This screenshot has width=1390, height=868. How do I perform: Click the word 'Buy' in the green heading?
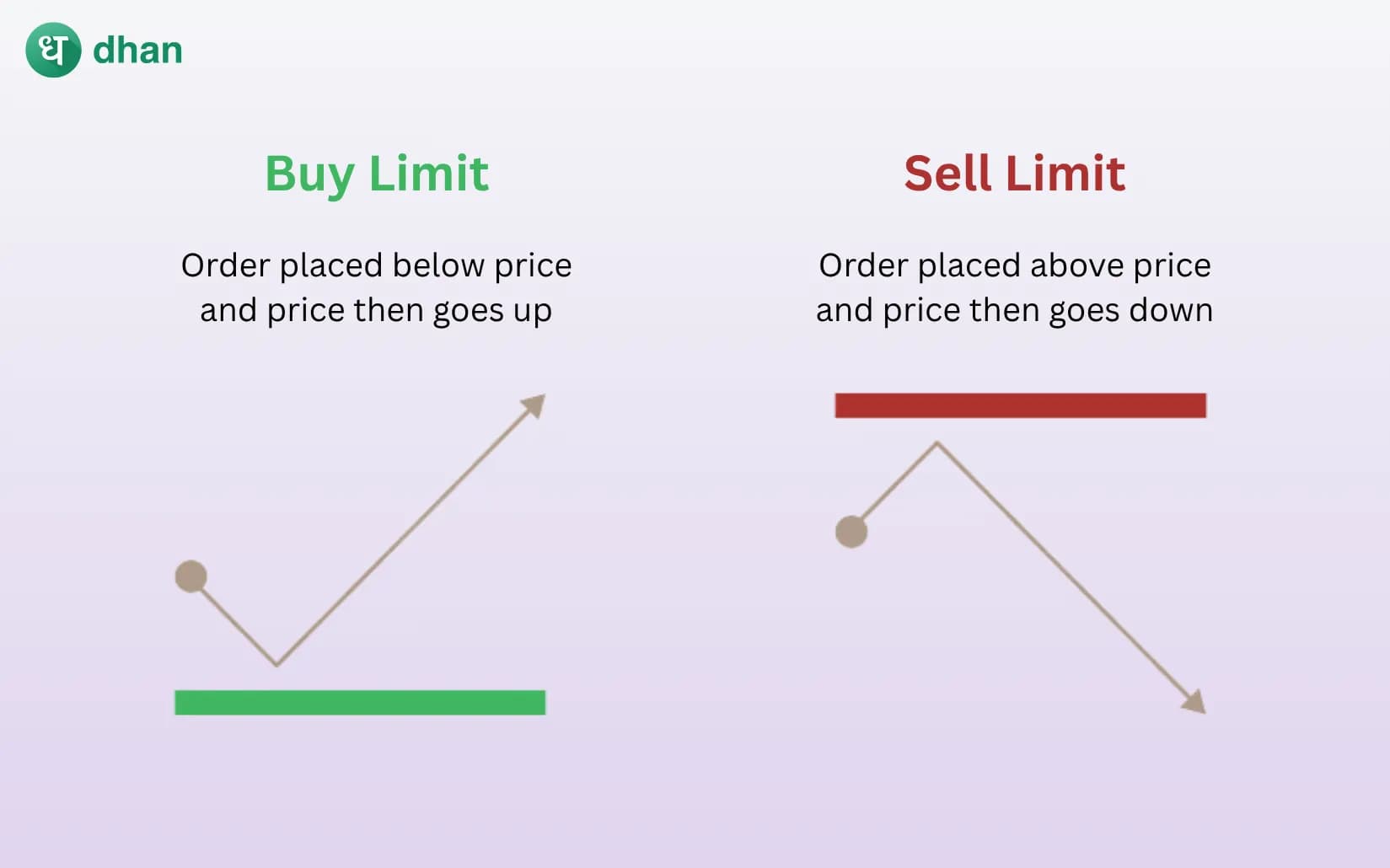309,174
